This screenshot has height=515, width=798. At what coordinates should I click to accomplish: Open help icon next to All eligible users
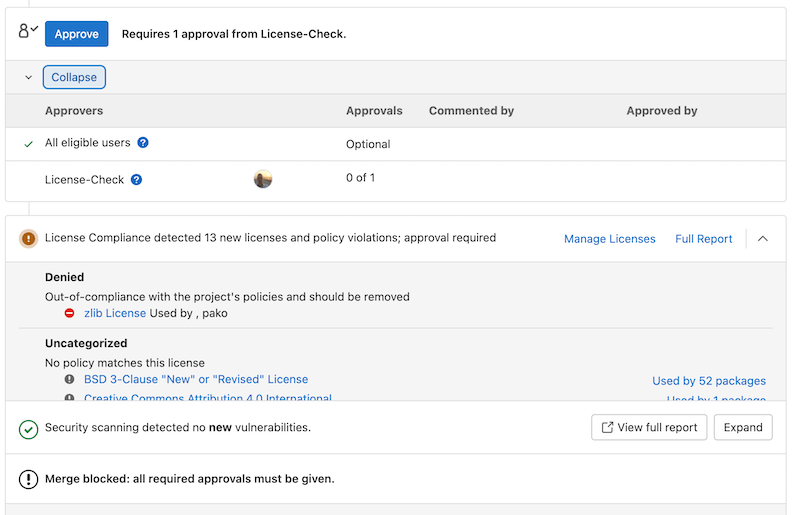[143, 143]
